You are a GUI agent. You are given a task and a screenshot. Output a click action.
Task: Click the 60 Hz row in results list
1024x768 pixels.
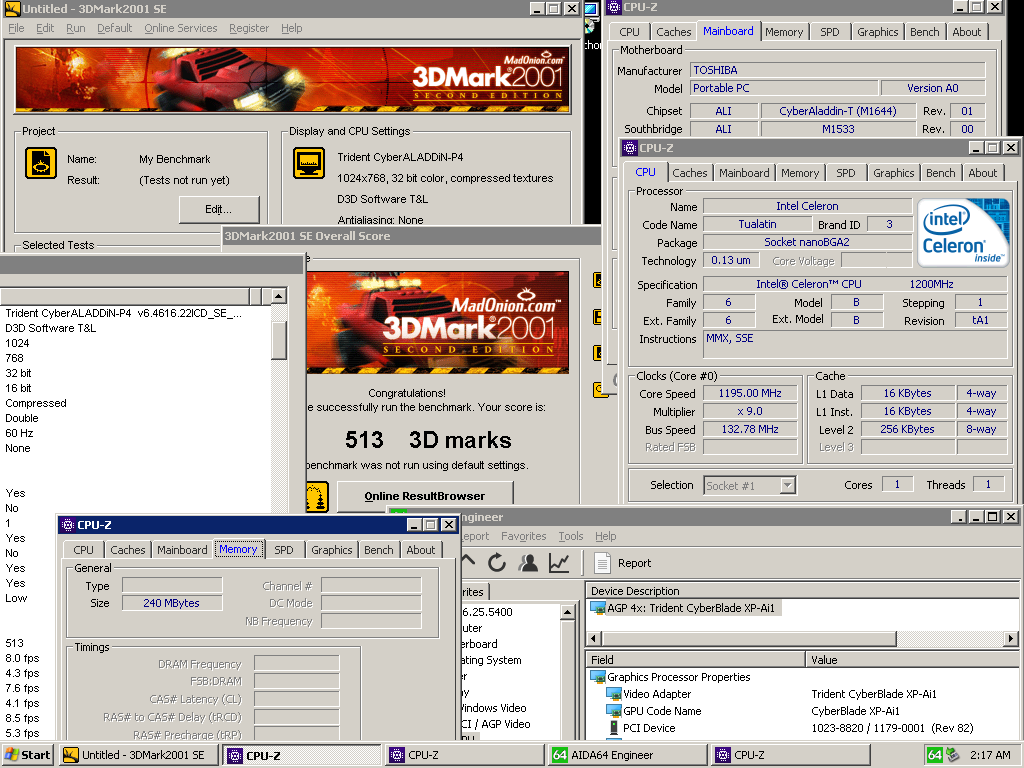click(x=20, y=433)
